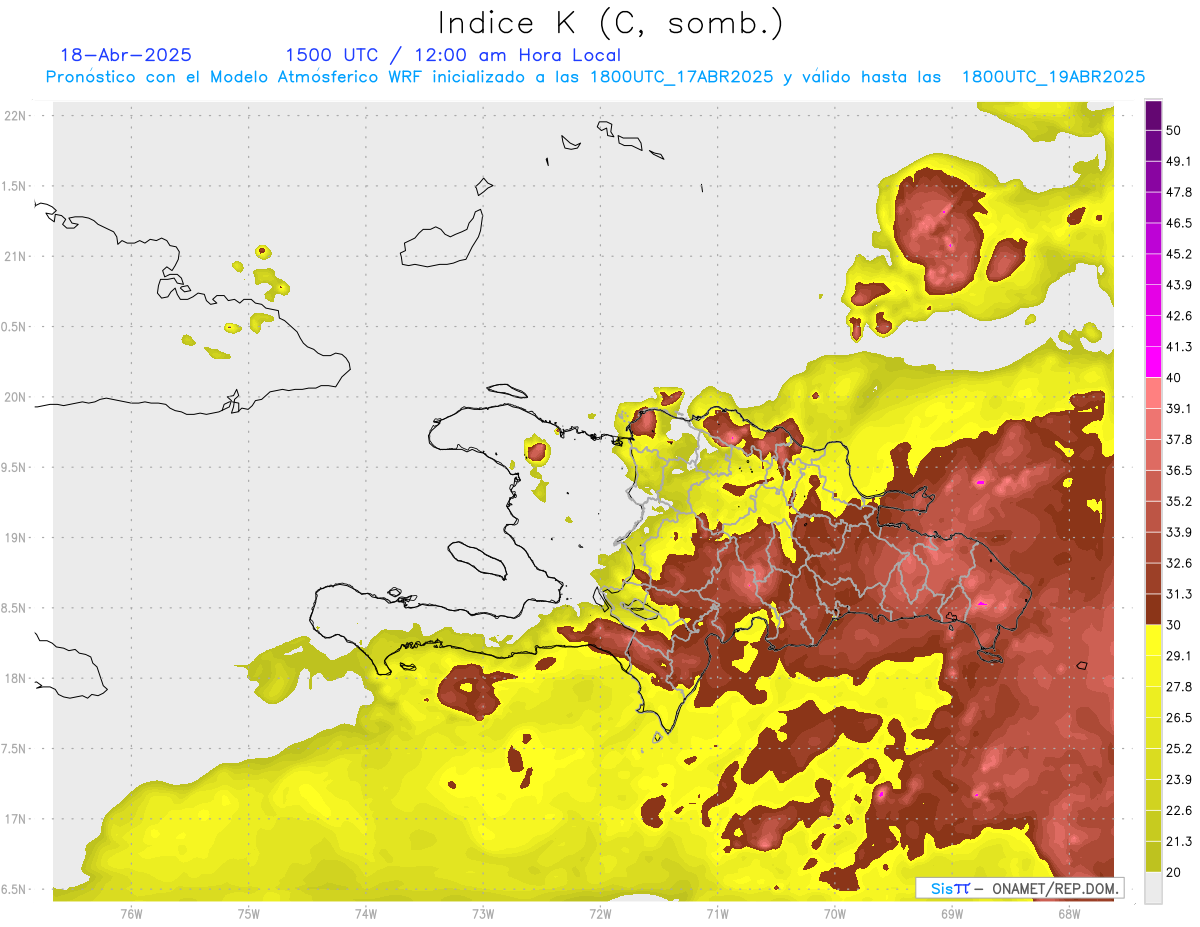Click the colorbar value "50"
This screenshot has width=1200, height=927.
1174,130
